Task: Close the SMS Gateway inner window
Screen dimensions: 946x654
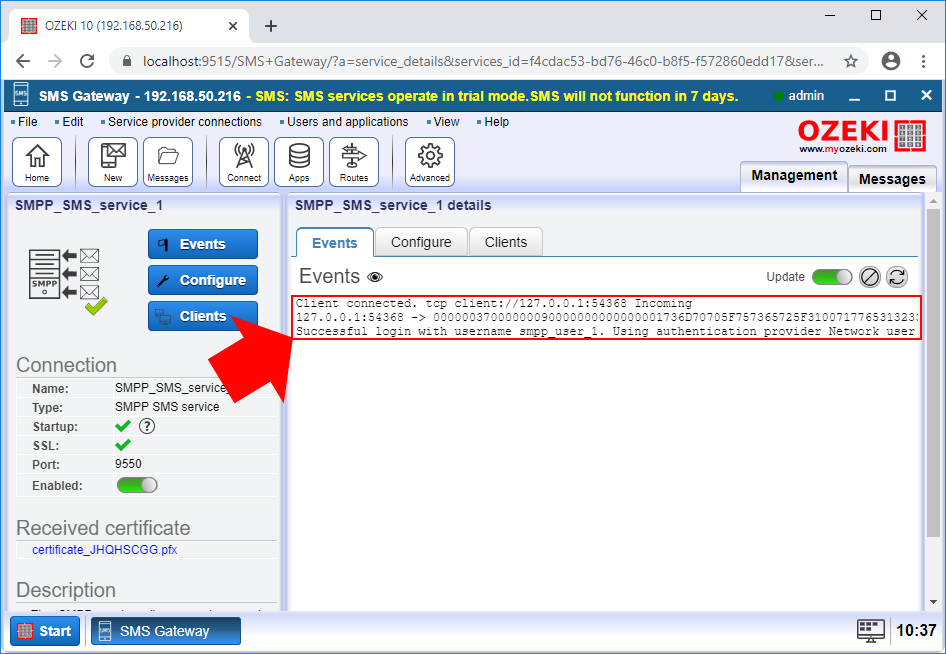Action: pos(927,95)
